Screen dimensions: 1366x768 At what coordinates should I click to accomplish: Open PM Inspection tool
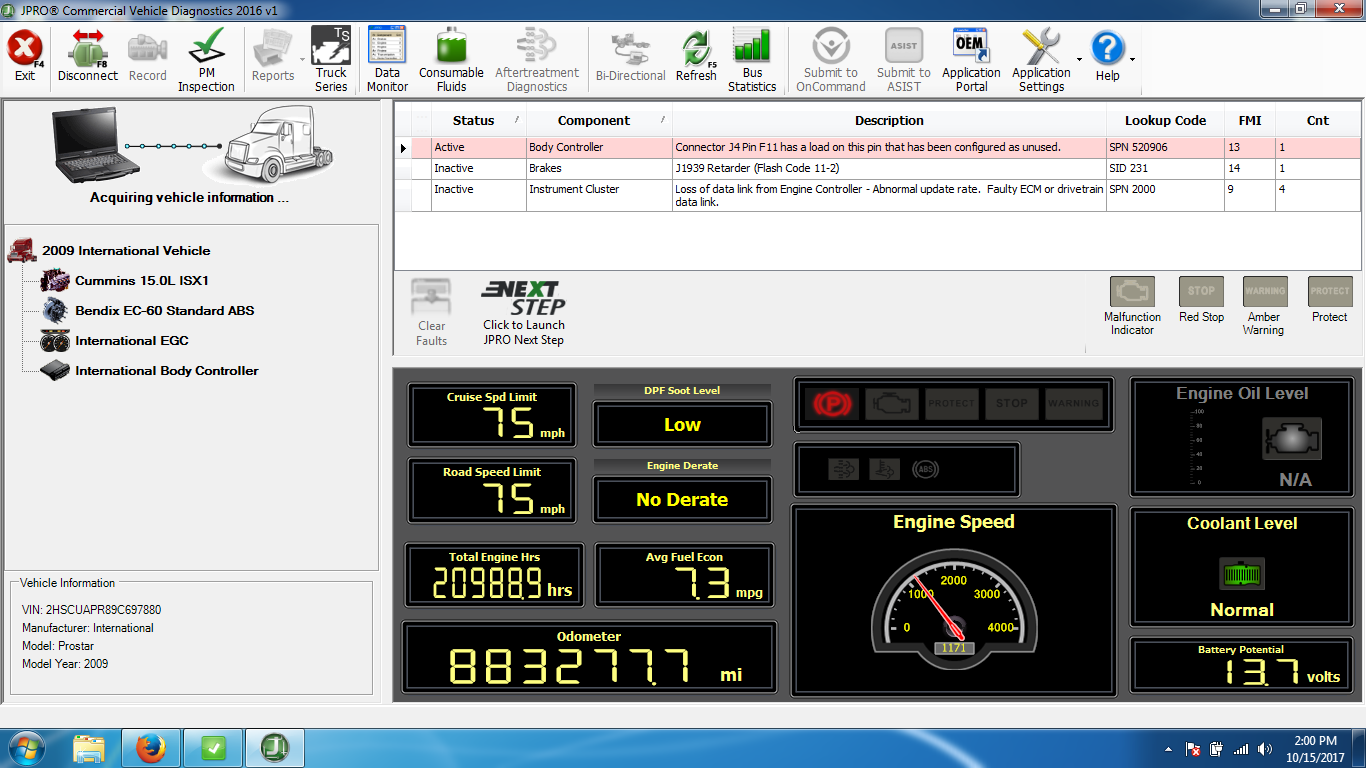206,58
